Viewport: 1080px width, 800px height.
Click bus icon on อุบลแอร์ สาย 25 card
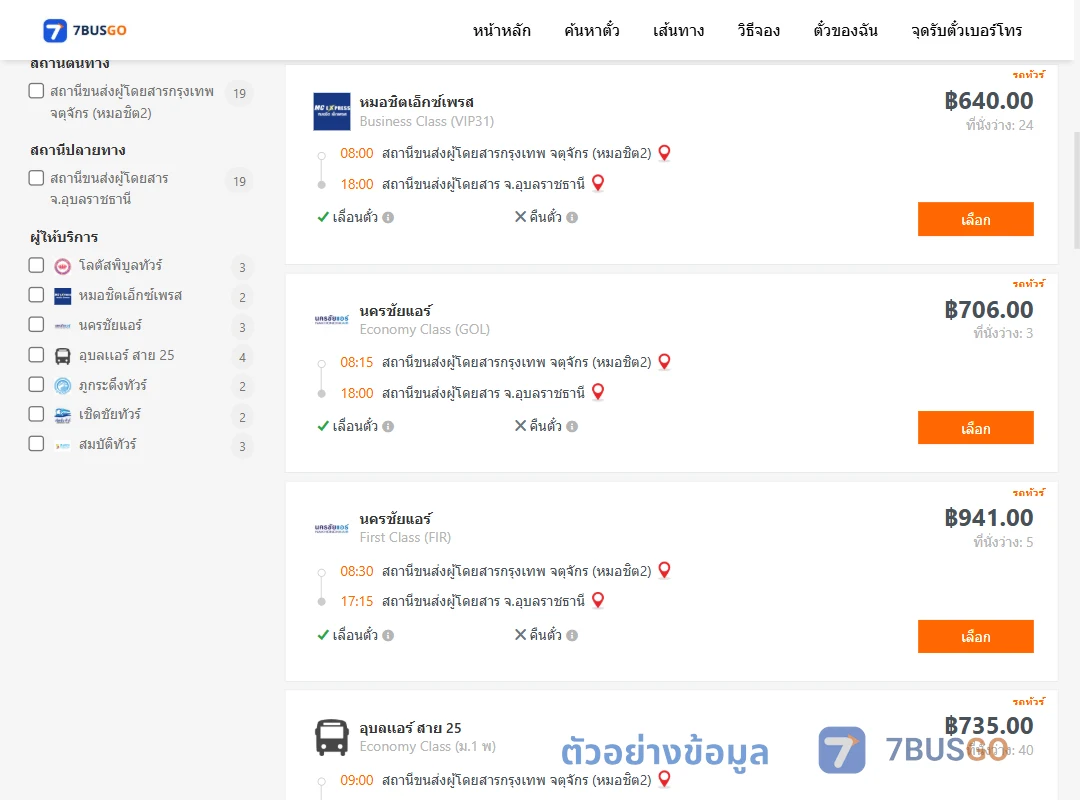coord(332,737)
